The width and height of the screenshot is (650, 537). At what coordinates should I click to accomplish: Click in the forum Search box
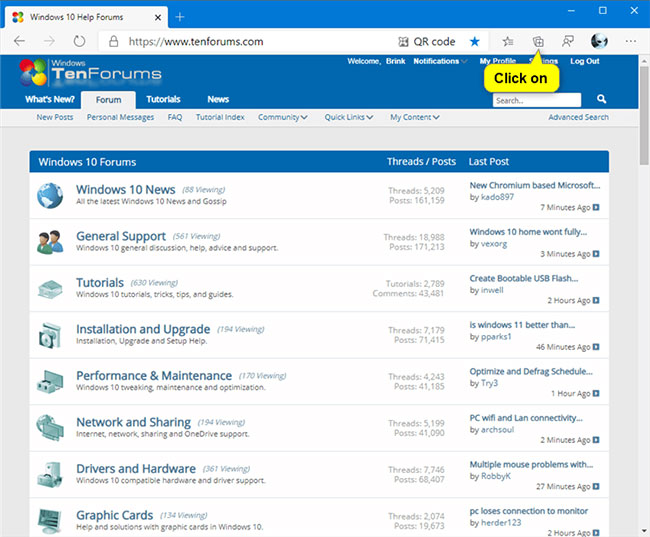click(536, 100)
